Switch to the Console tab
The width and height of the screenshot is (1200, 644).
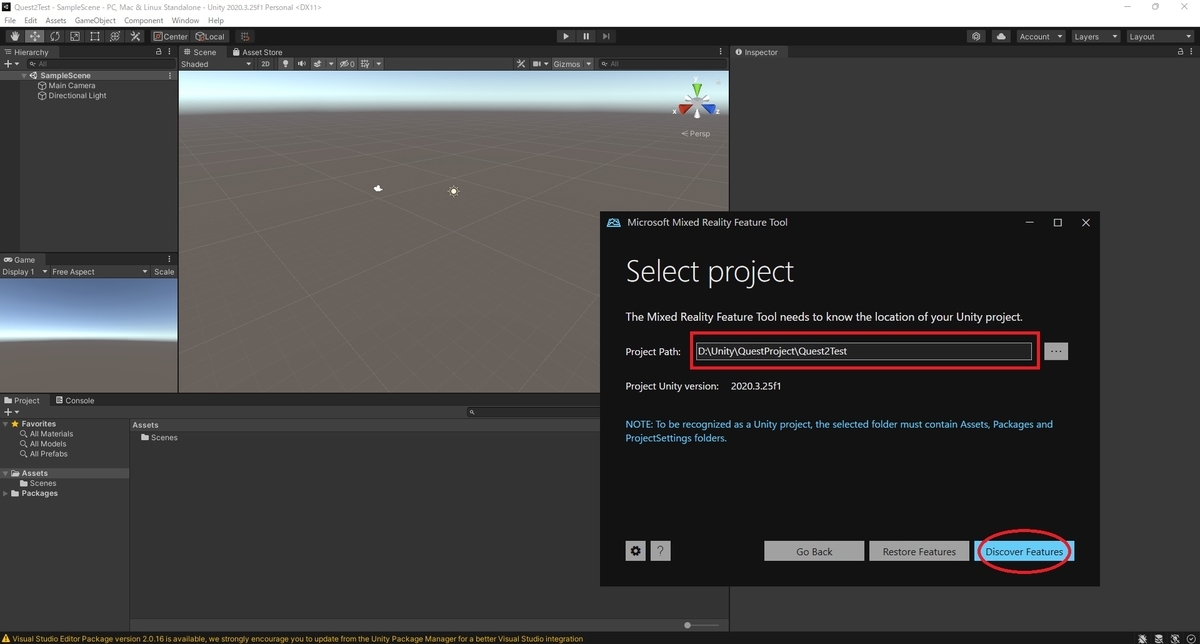click(75, 400)
